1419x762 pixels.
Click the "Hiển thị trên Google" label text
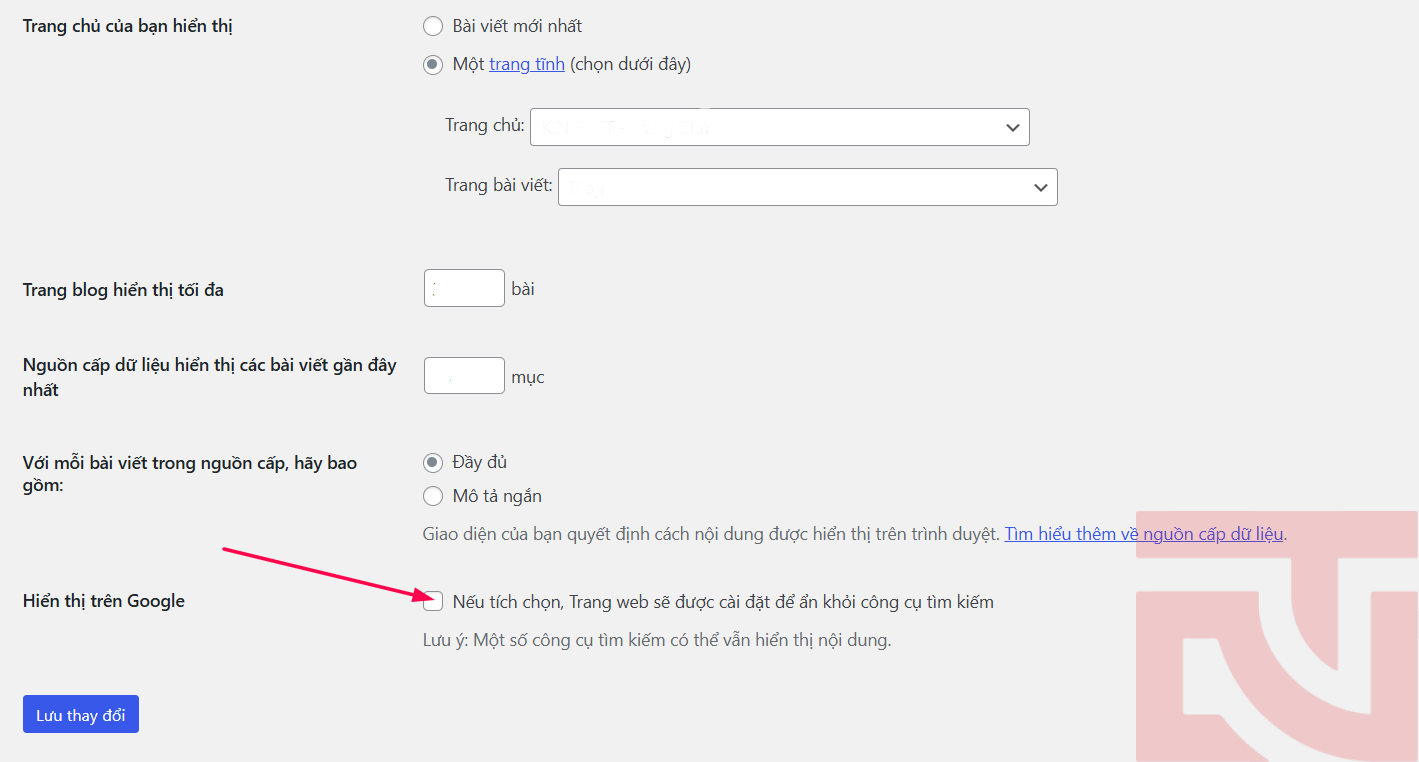[x=104, y=601]
